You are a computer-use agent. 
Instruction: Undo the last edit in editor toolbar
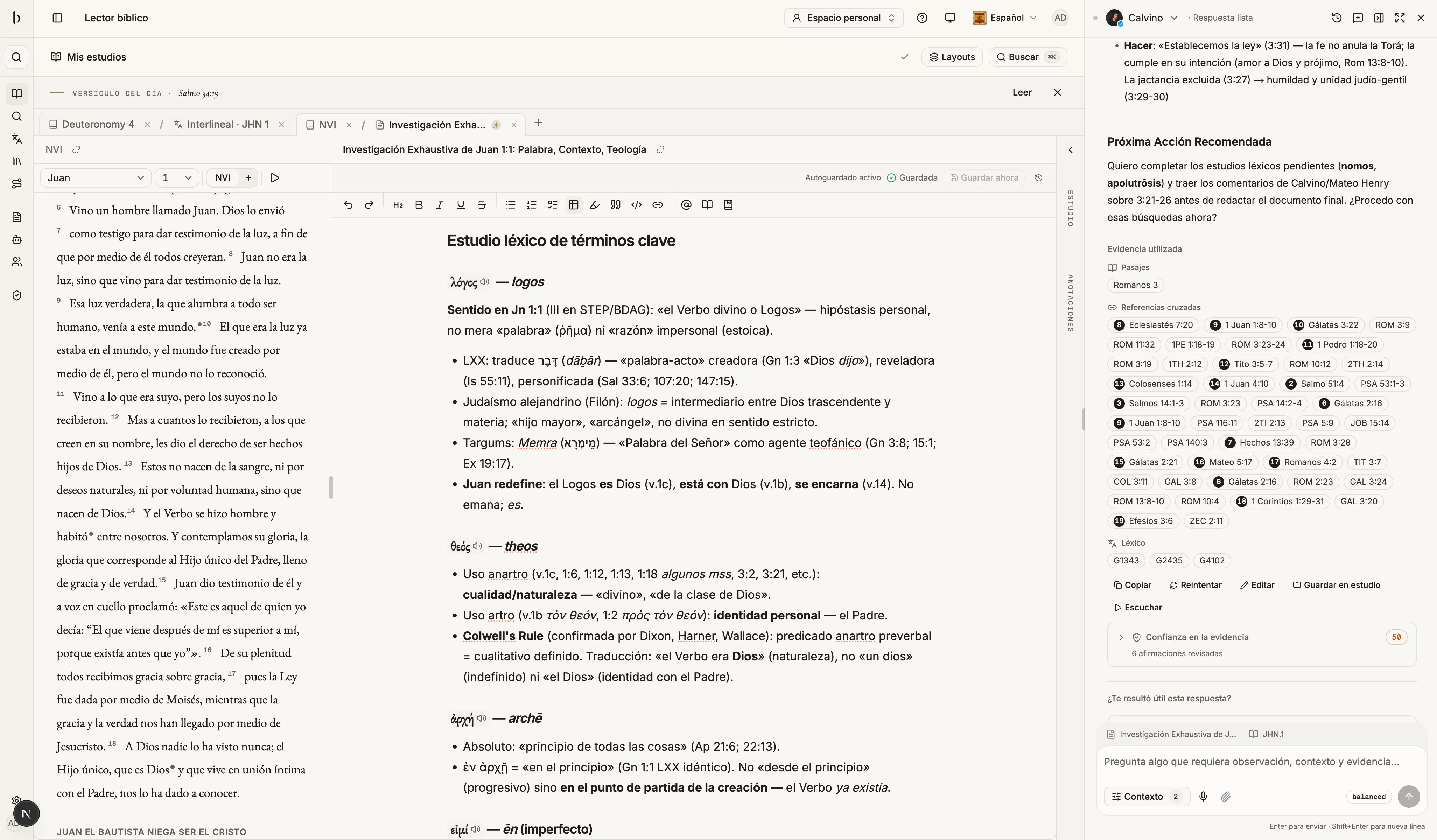(349, 205)
